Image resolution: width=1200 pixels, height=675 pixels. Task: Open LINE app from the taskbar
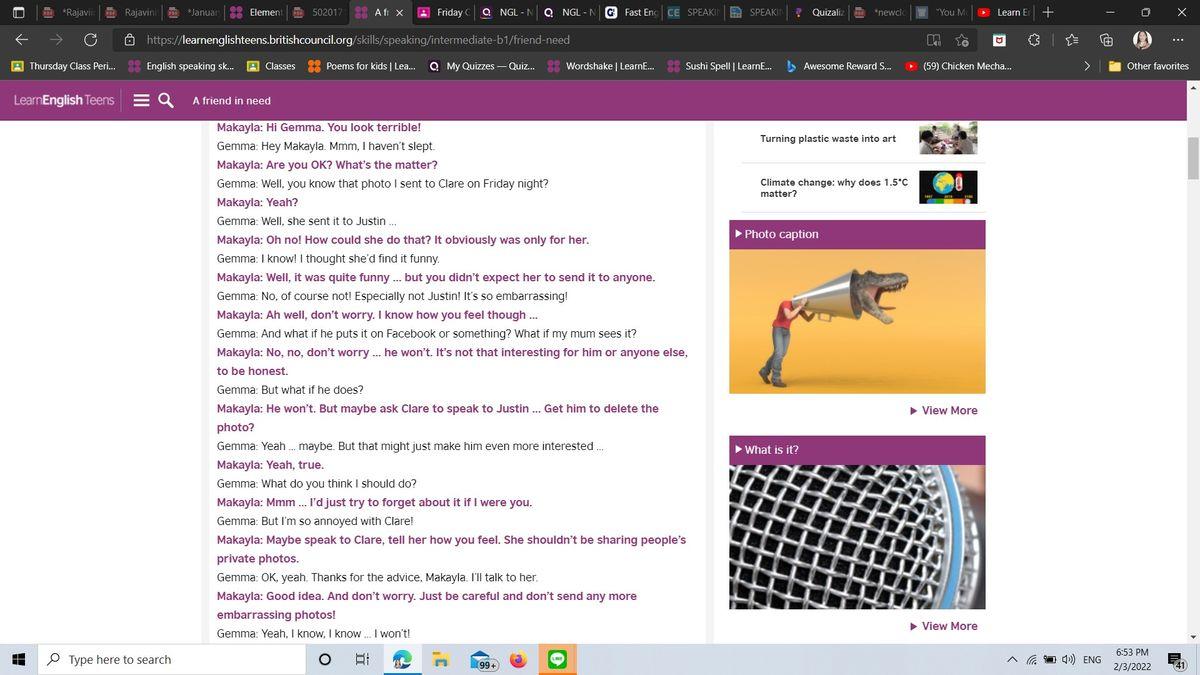pyautogui.click(x=557, y=660)
